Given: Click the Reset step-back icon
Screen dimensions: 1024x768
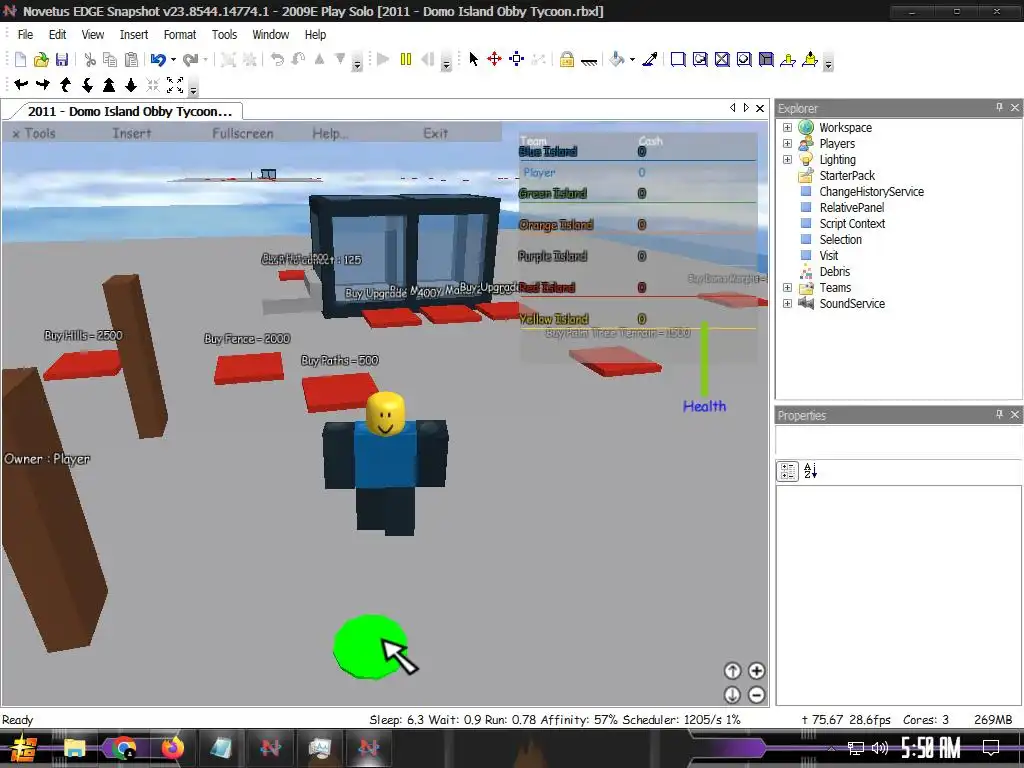Looking at the screenshot, I should (428, 59).
